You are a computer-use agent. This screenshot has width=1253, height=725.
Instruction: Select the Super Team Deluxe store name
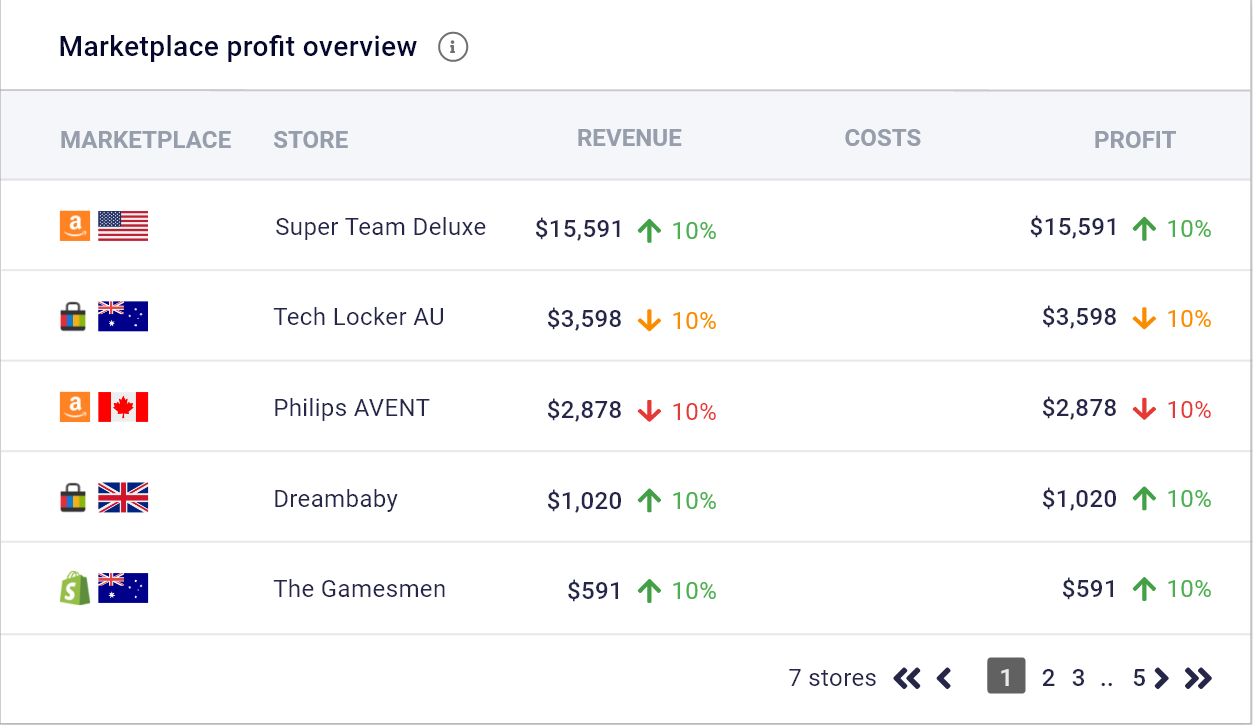coord(380,227)
